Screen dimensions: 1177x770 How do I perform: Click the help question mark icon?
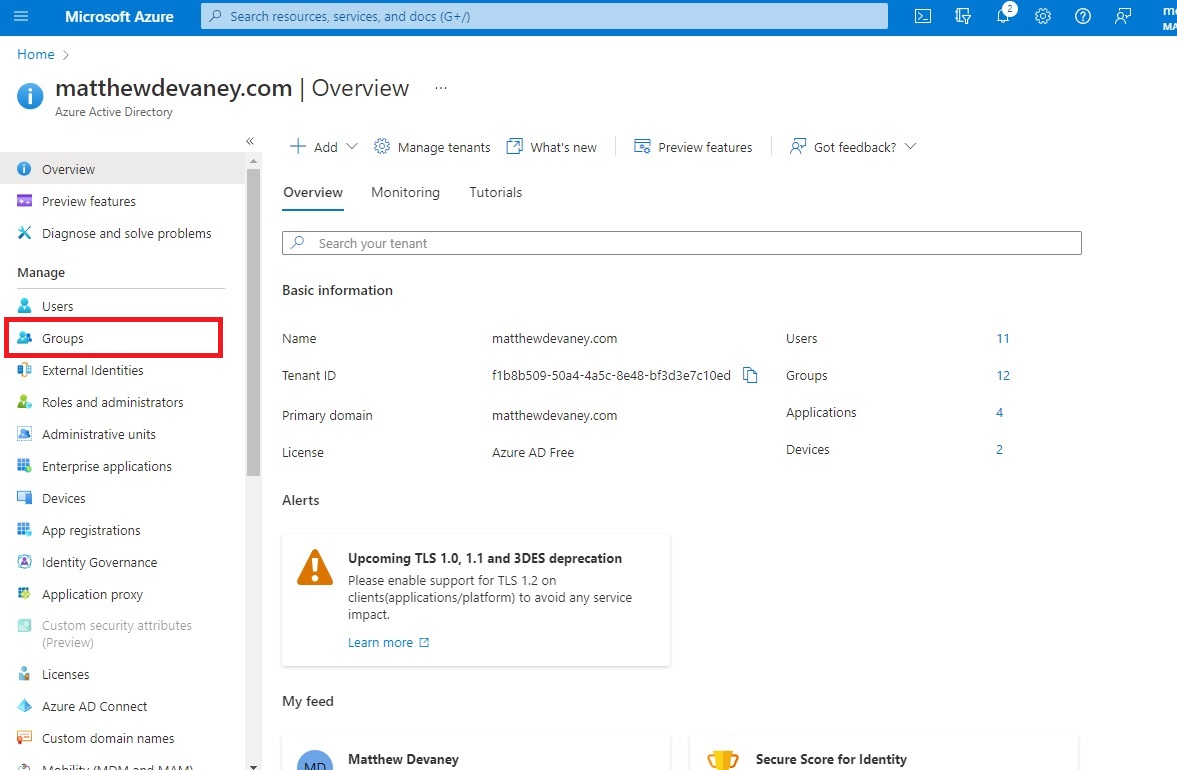pyautogui.click(x=1082, y=16)
